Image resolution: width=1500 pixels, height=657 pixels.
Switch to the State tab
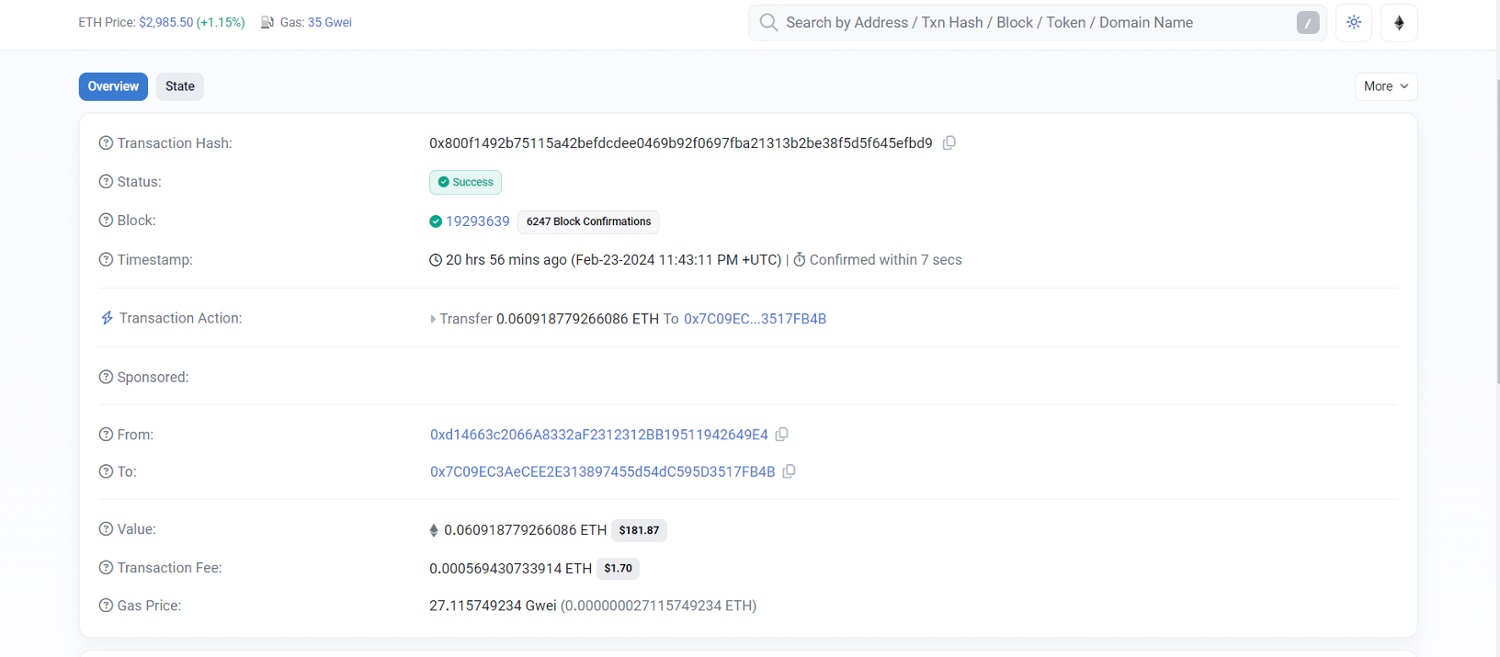pyautogui.click(x=180, y=87)
